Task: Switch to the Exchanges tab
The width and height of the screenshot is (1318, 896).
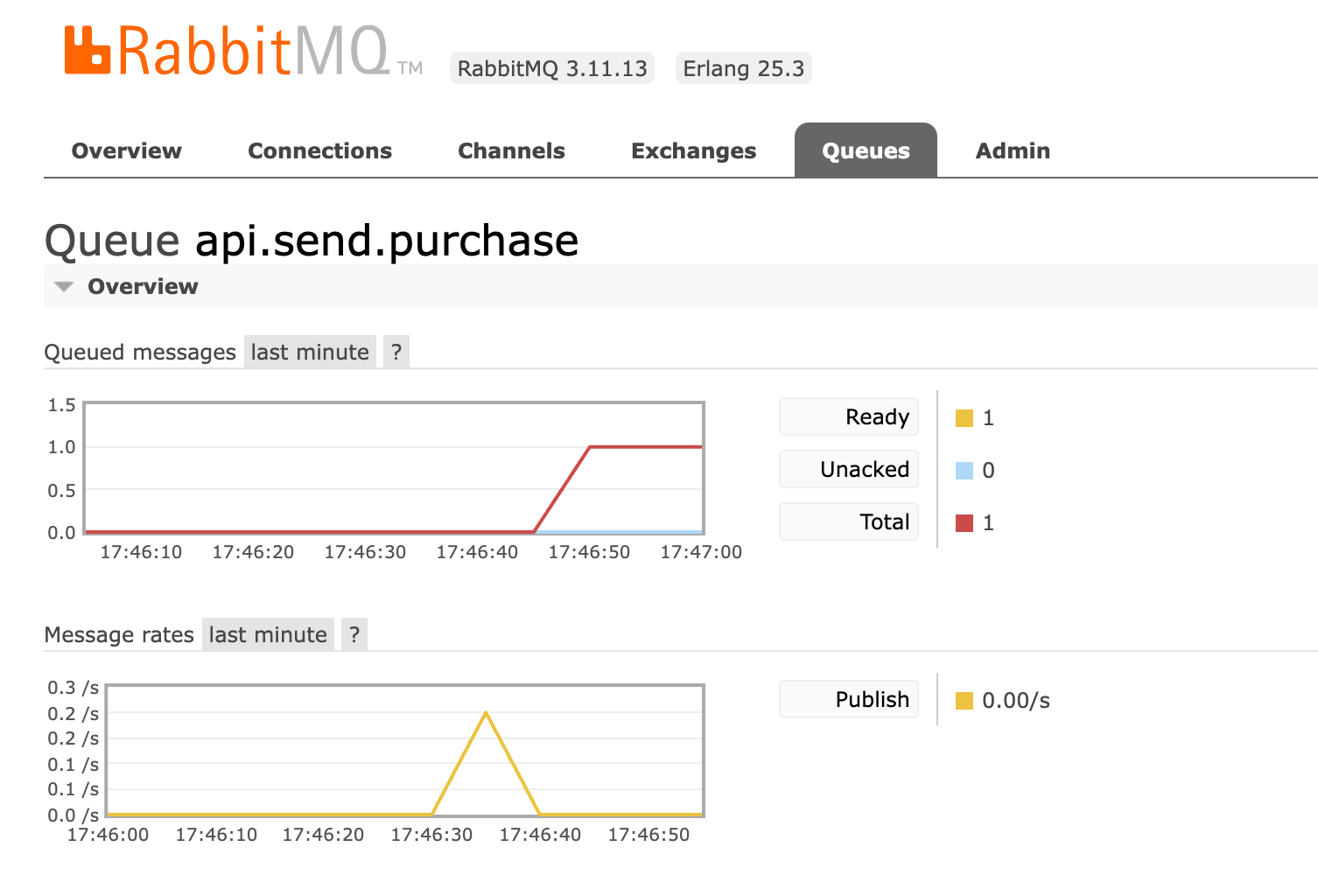Action: coord(693,150)
